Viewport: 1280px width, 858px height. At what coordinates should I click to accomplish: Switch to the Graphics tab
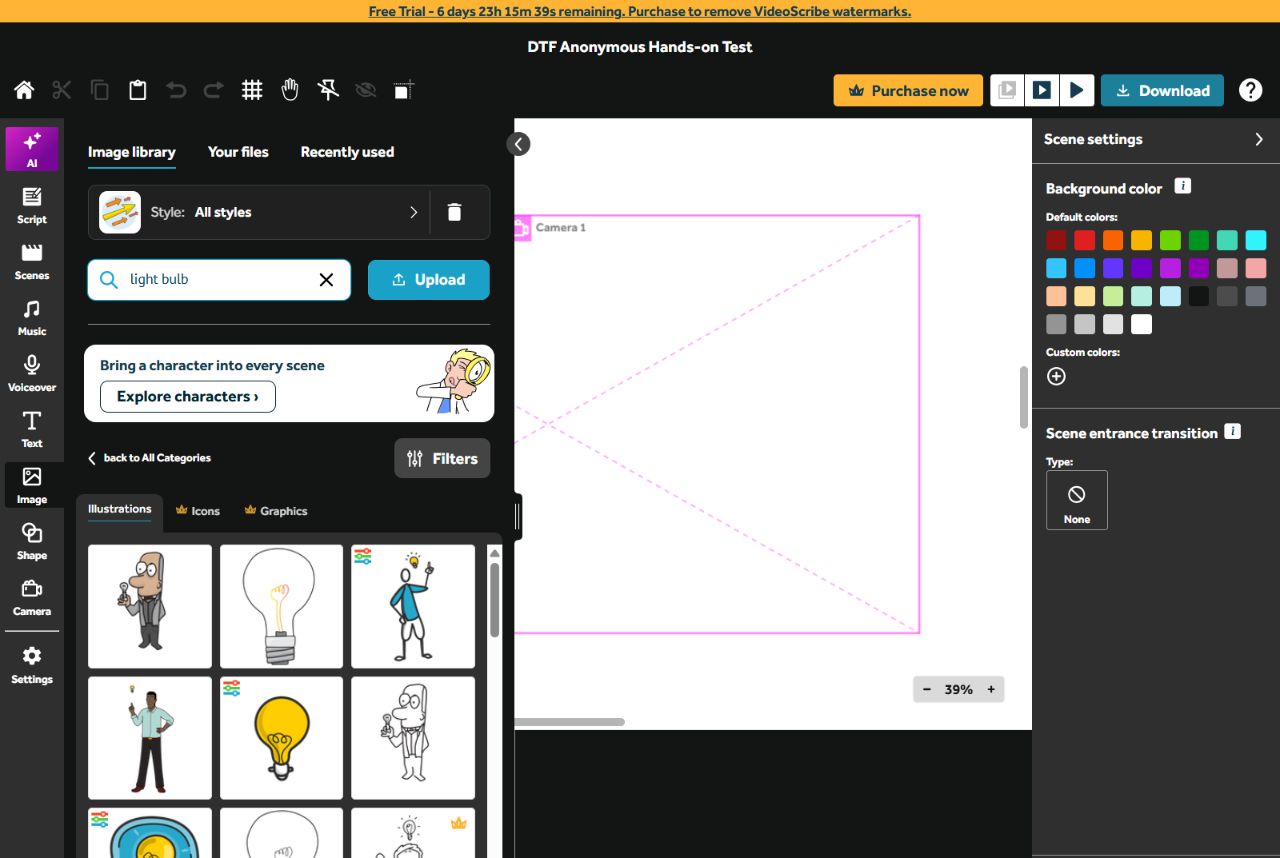pyautogui.click(x=276, y=511)
